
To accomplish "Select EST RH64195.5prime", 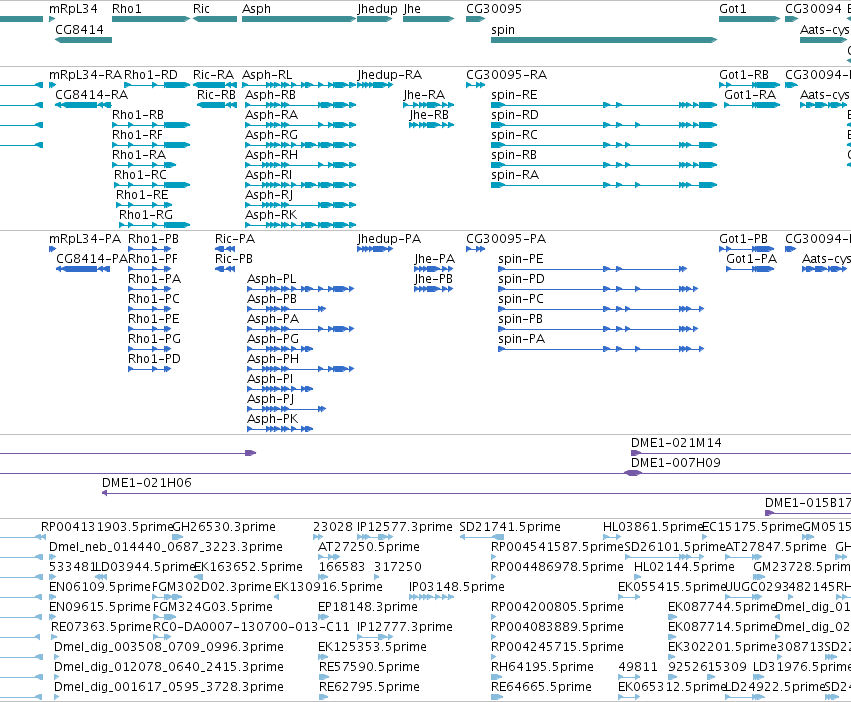I will pyautogui.click(x=542, y=667).
